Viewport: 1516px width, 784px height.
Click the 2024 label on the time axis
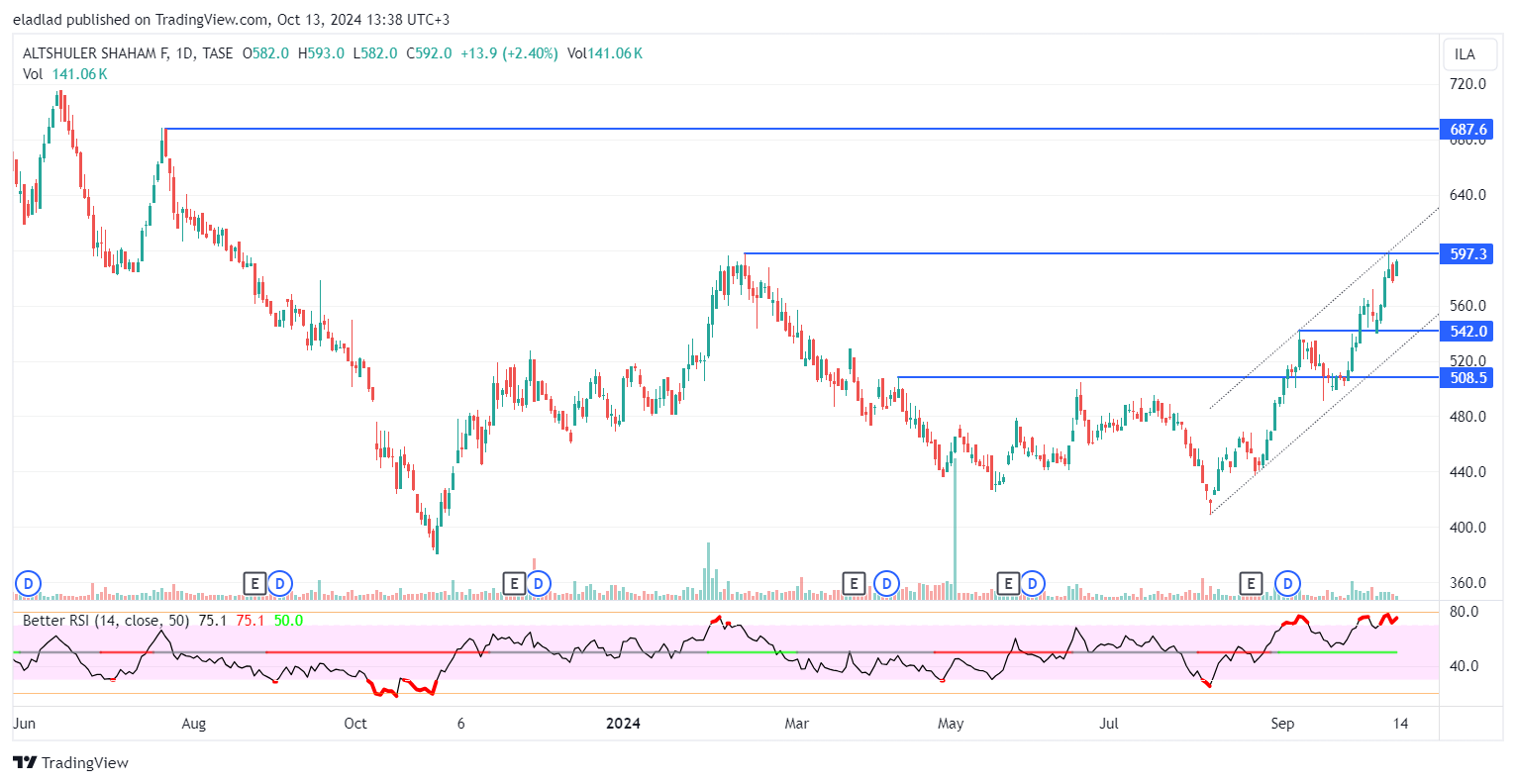(623, 724)
